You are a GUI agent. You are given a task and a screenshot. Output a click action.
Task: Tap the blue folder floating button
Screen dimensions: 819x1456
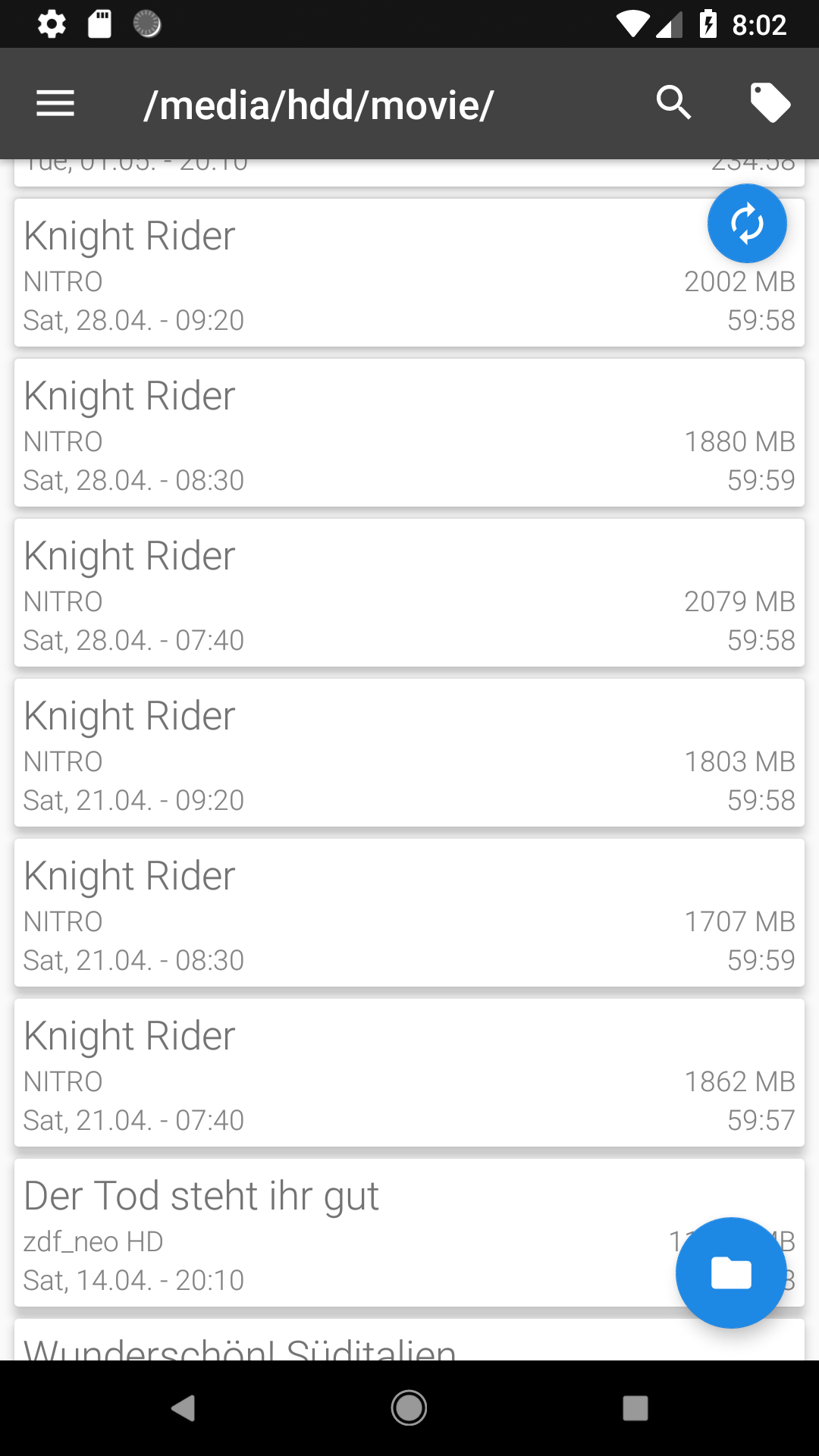coord(731,1272)
